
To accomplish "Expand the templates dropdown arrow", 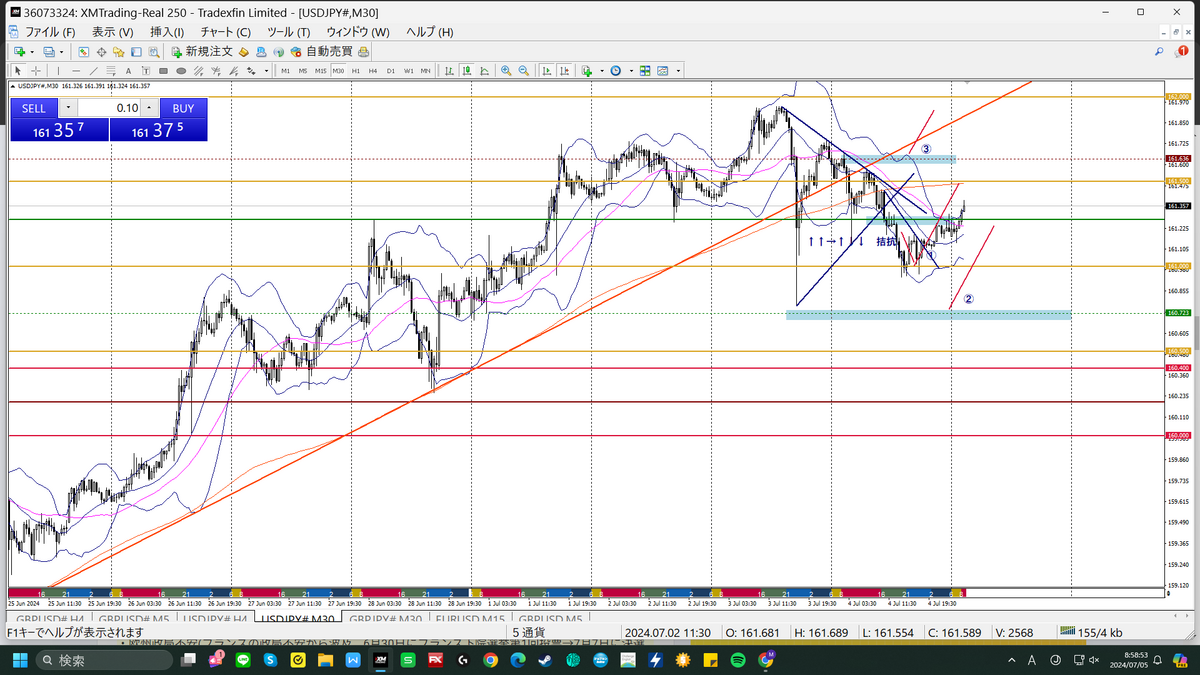I will 678,71.
